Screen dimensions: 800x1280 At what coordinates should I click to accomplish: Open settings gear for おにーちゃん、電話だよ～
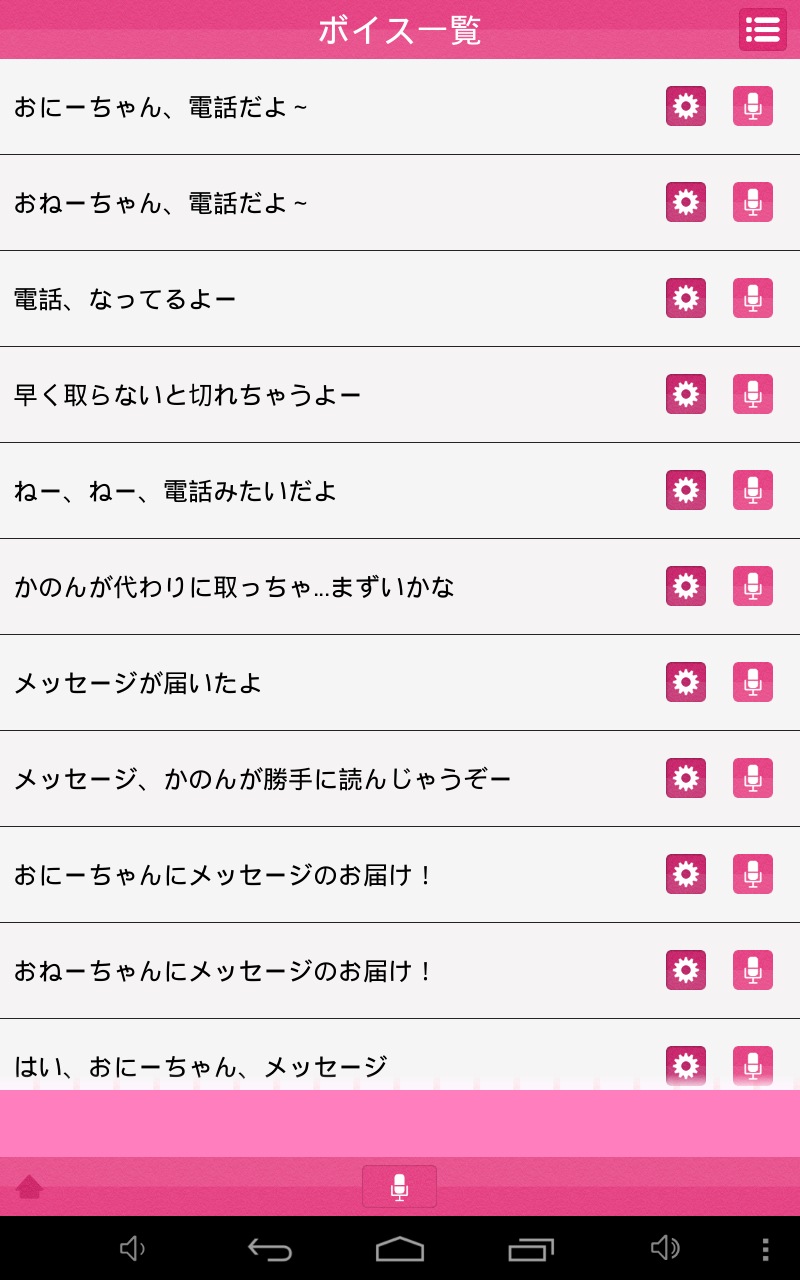point(686,106)
